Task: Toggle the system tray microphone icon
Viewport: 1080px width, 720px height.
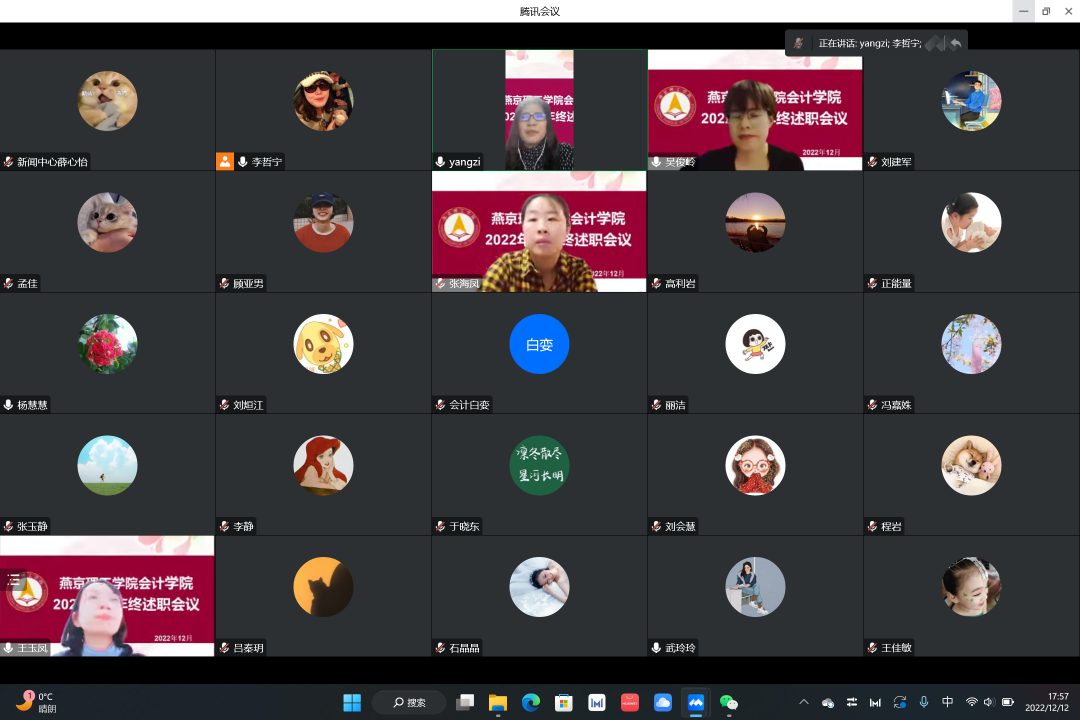Action: click(924, 702)
